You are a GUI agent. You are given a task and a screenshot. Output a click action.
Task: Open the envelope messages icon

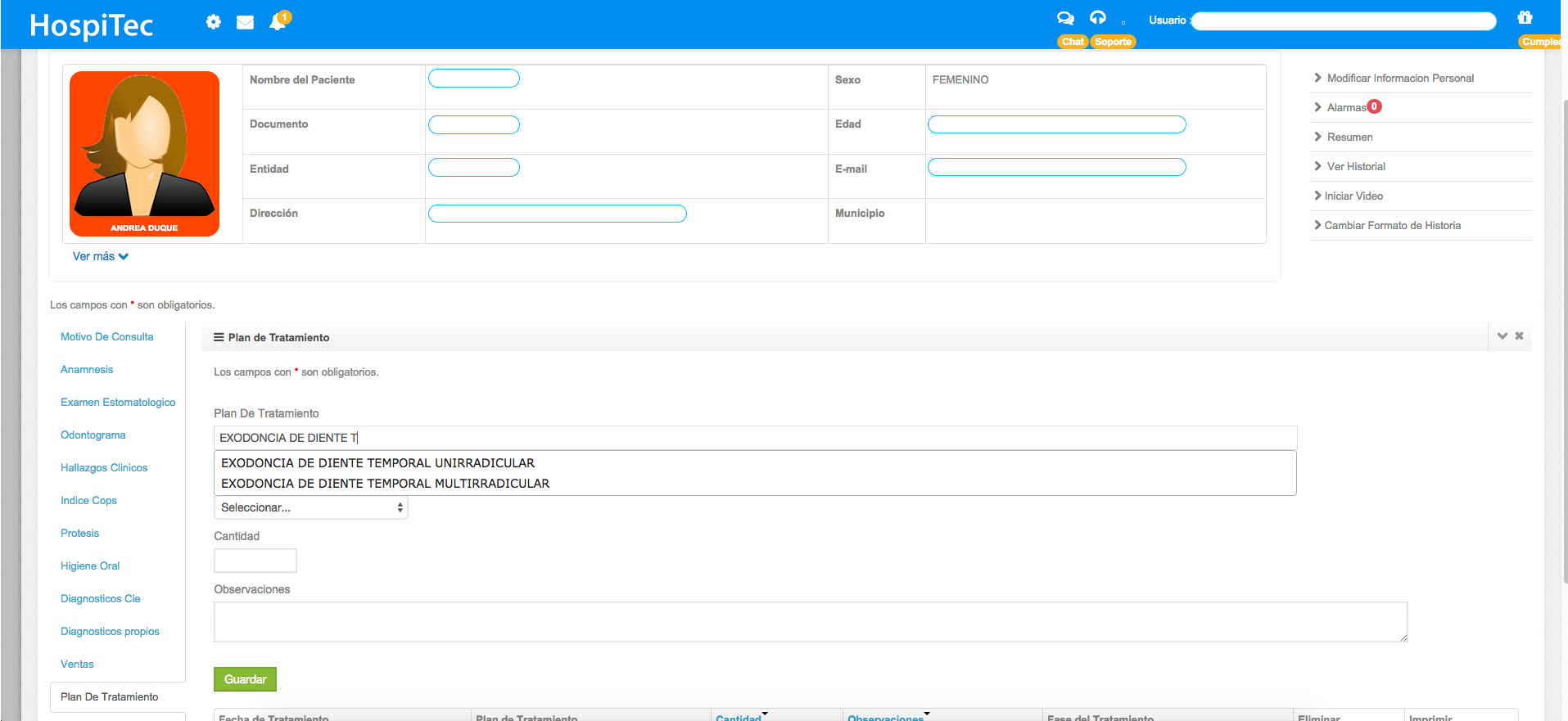245,22
